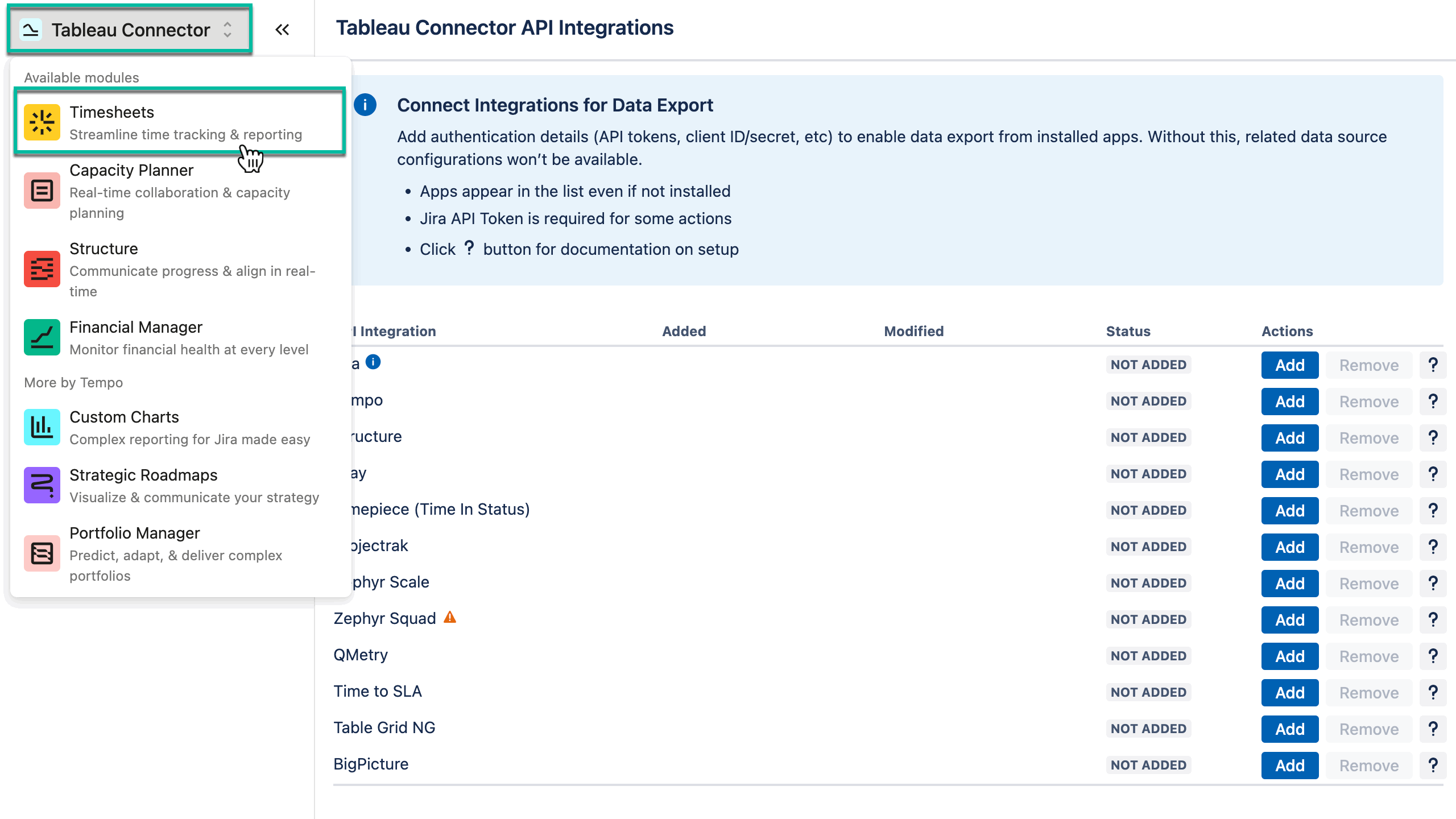
Task: Add the QMetry integration
Action: pos(1289,656)
